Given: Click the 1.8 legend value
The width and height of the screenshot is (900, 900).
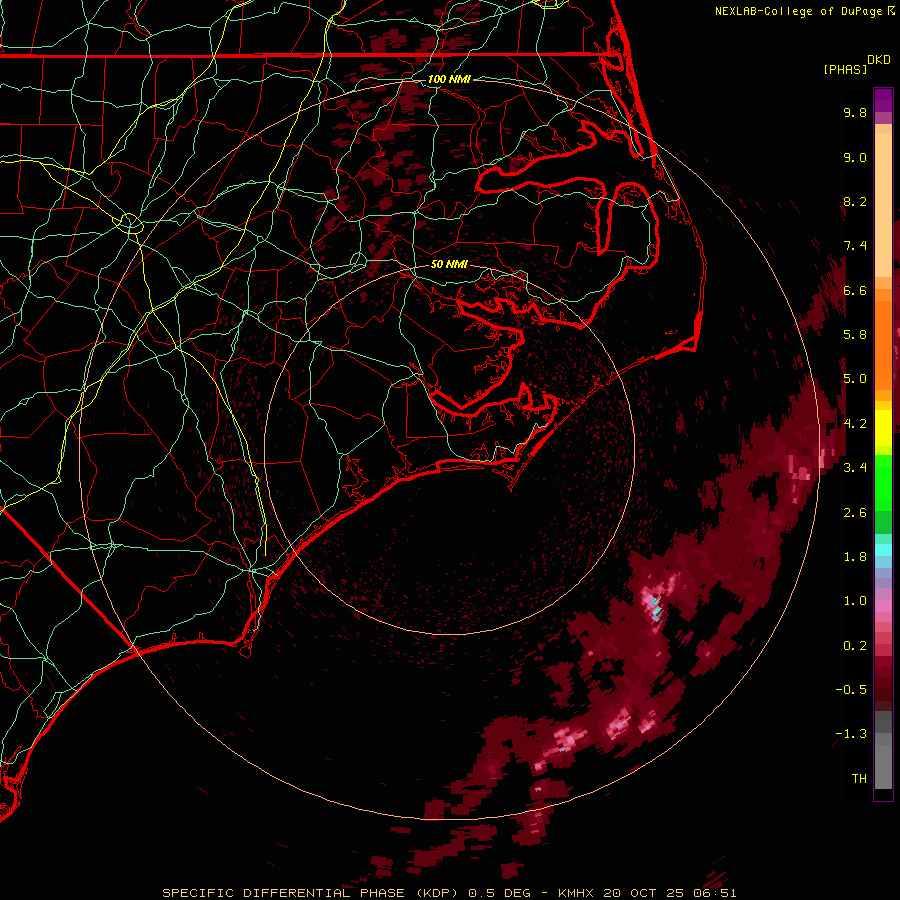Looking at the screenshot, I should [x=855, y=557].
